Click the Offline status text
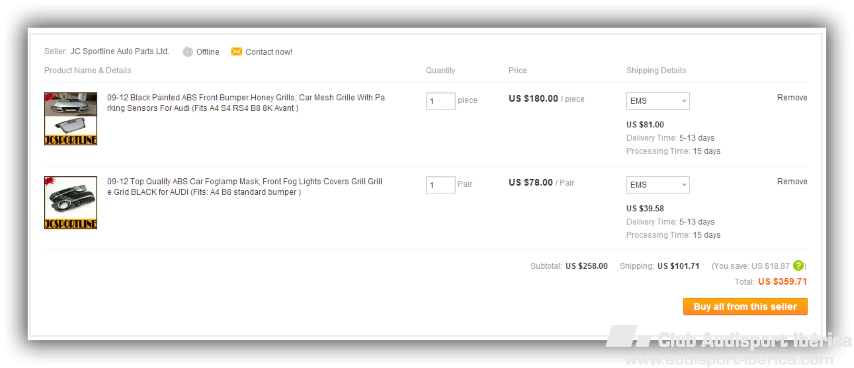The height and width of the screenshot is (368, 854). click(x=208, y=52)
